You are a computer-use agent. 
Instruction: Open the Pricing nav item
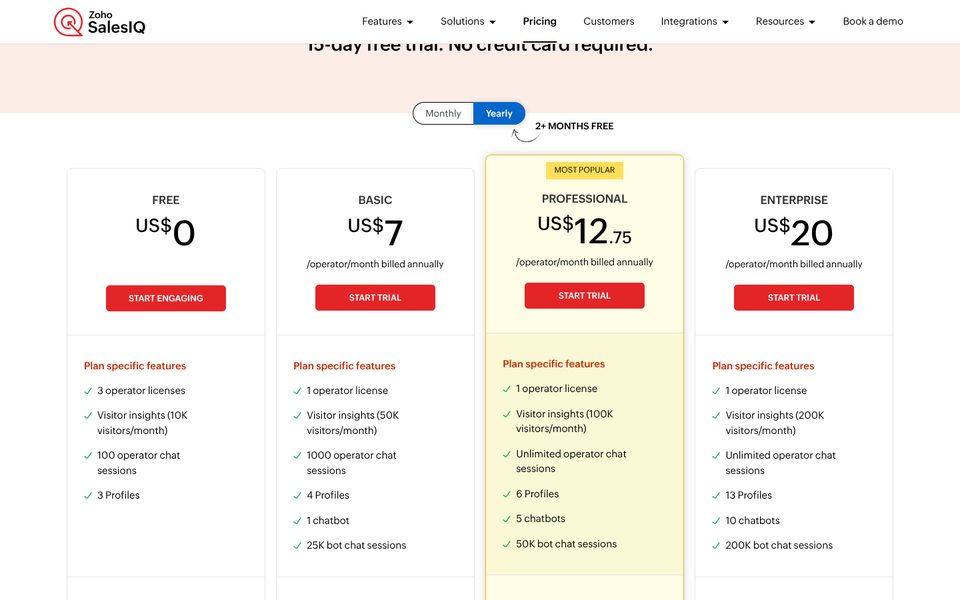[539, 21]
